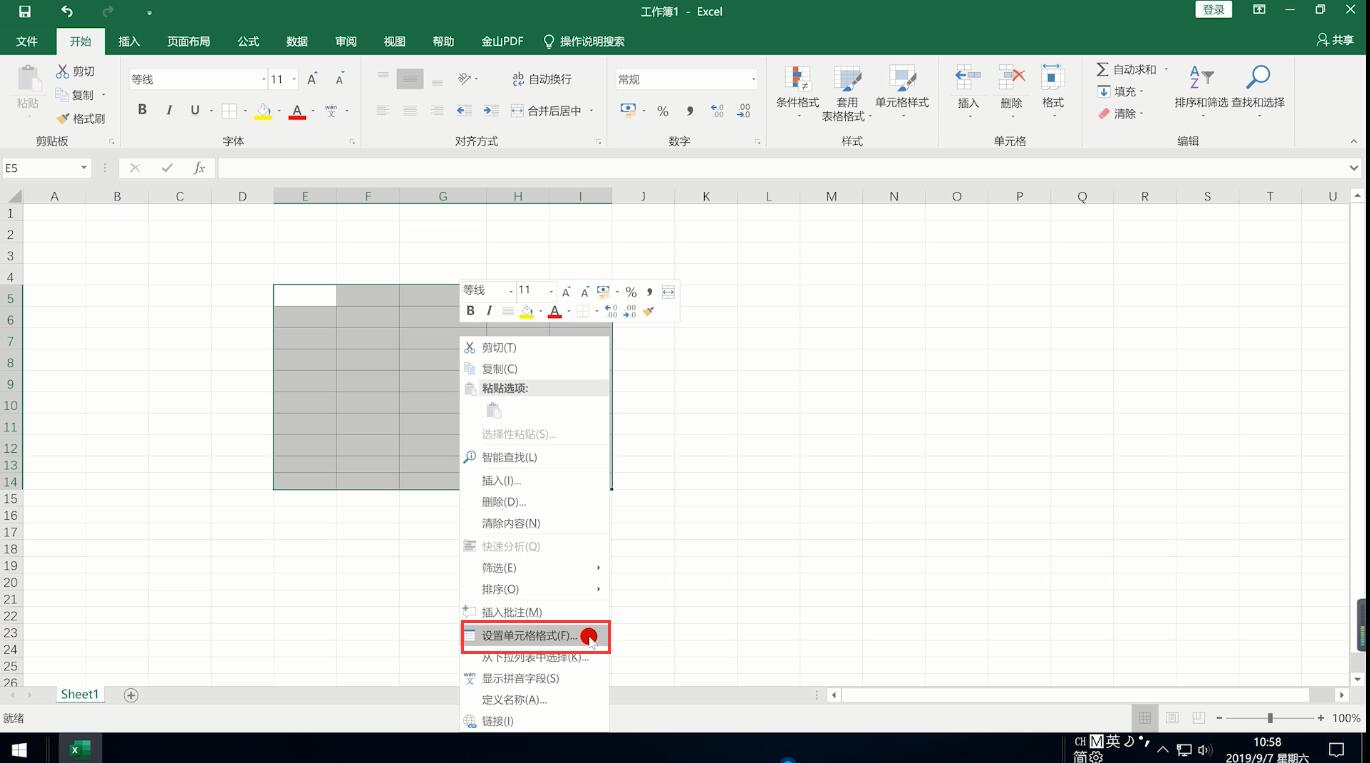The image size is (1370, 763).
Task: Click the Save icon in title bar
Action: click(x=25, y=11)
